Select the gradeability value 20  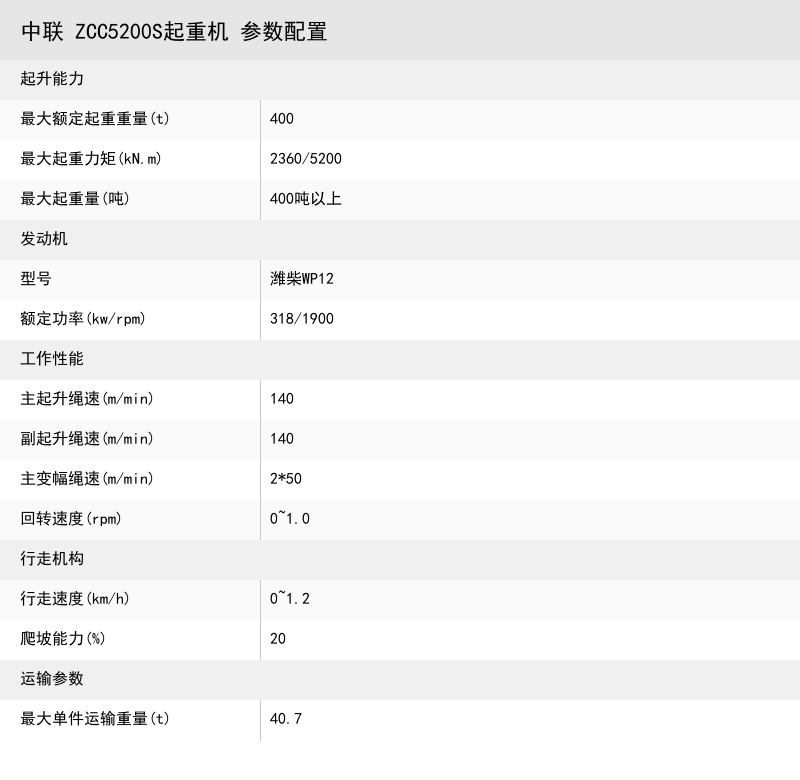278,639
